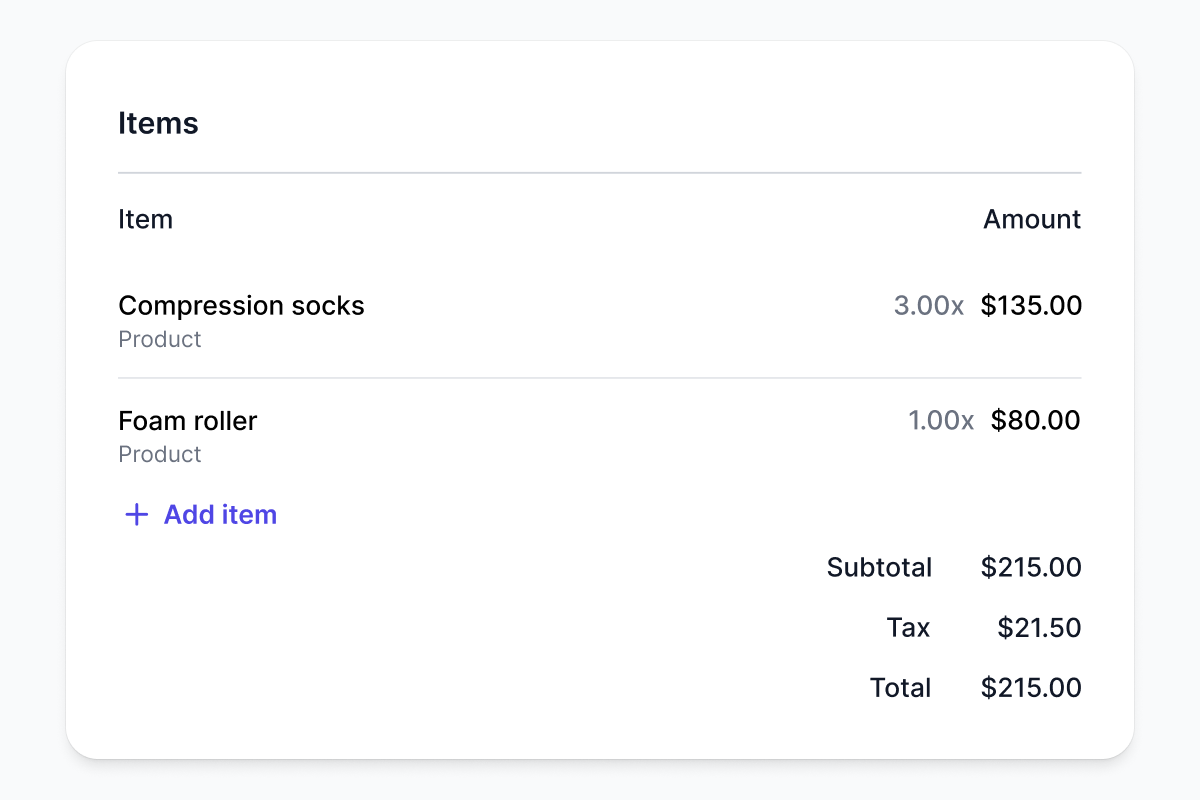Click the $215.00 value next to Subtotal
This screenshot has height=800, width=1200.
click(x=1031, y=568)
